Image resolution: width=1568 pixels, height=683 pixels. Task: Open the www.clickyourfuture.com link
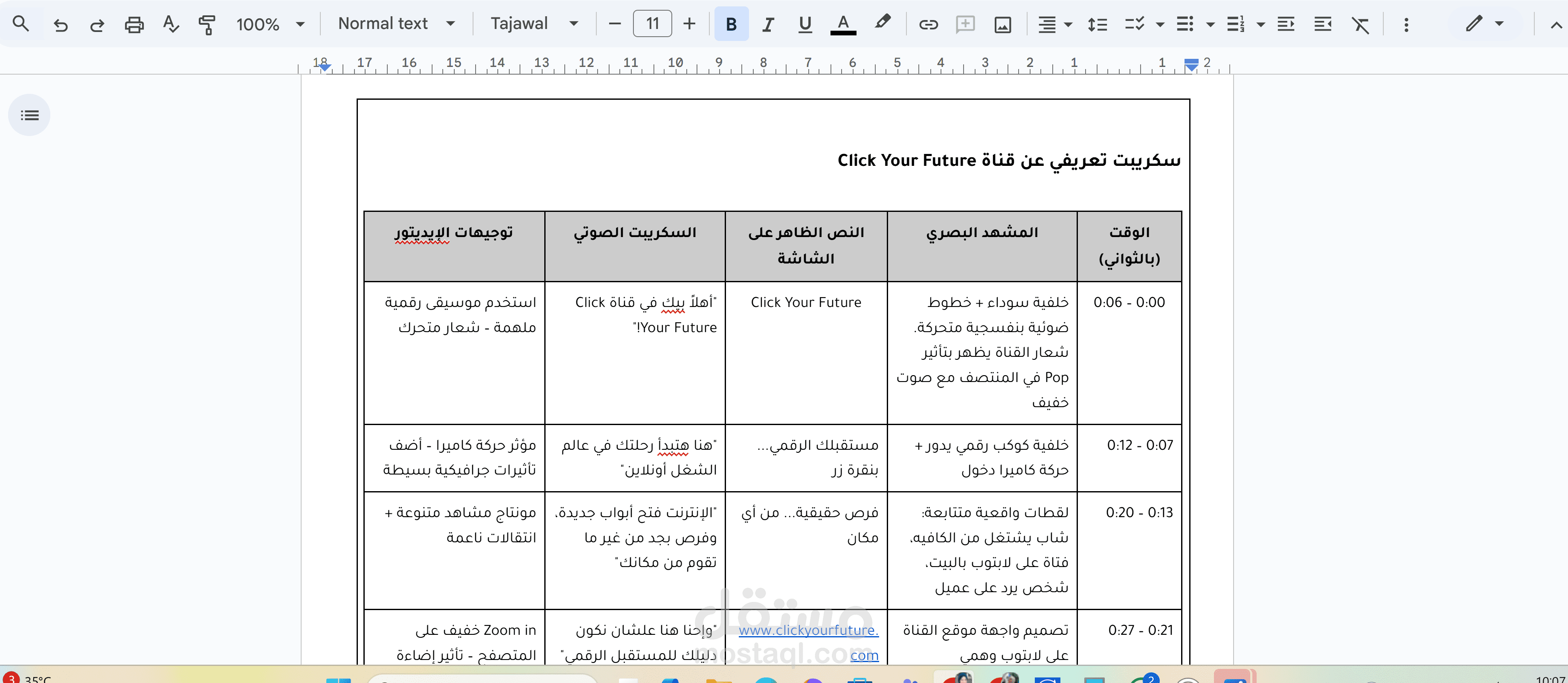pos(808,642)
